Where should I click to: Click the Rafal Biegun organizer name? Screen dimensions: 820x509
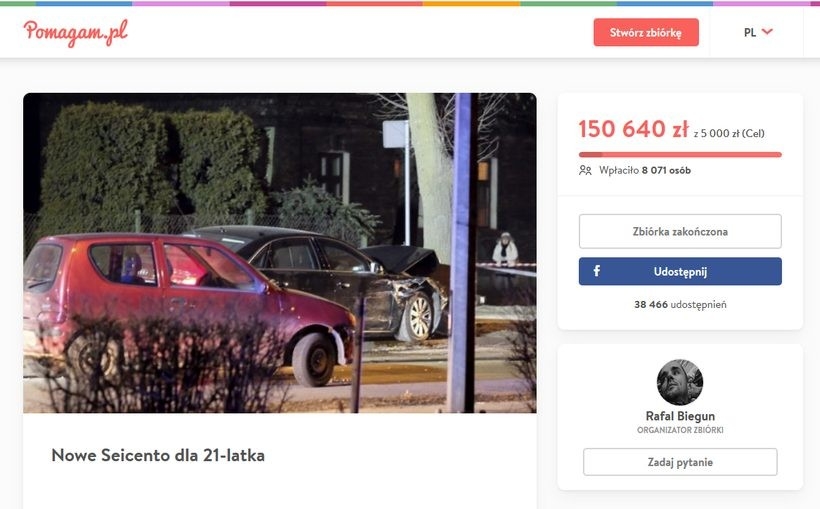tap(680, 416)
